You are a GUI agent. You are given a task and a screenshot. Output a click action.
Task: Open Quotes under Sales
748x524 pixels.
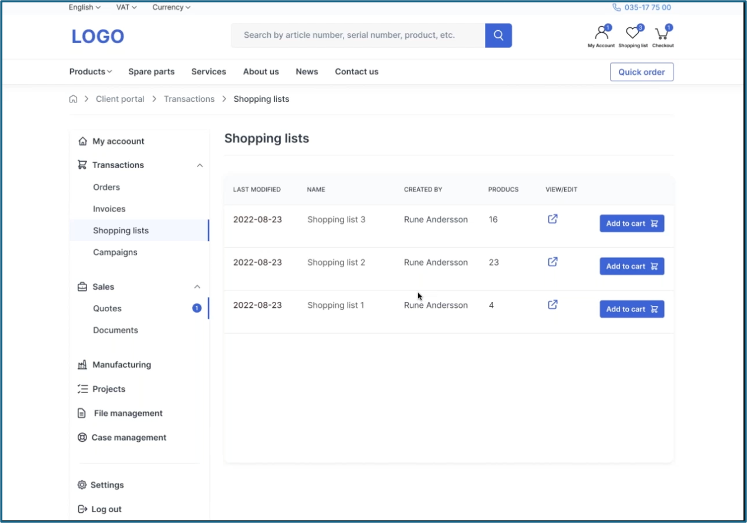107,308
